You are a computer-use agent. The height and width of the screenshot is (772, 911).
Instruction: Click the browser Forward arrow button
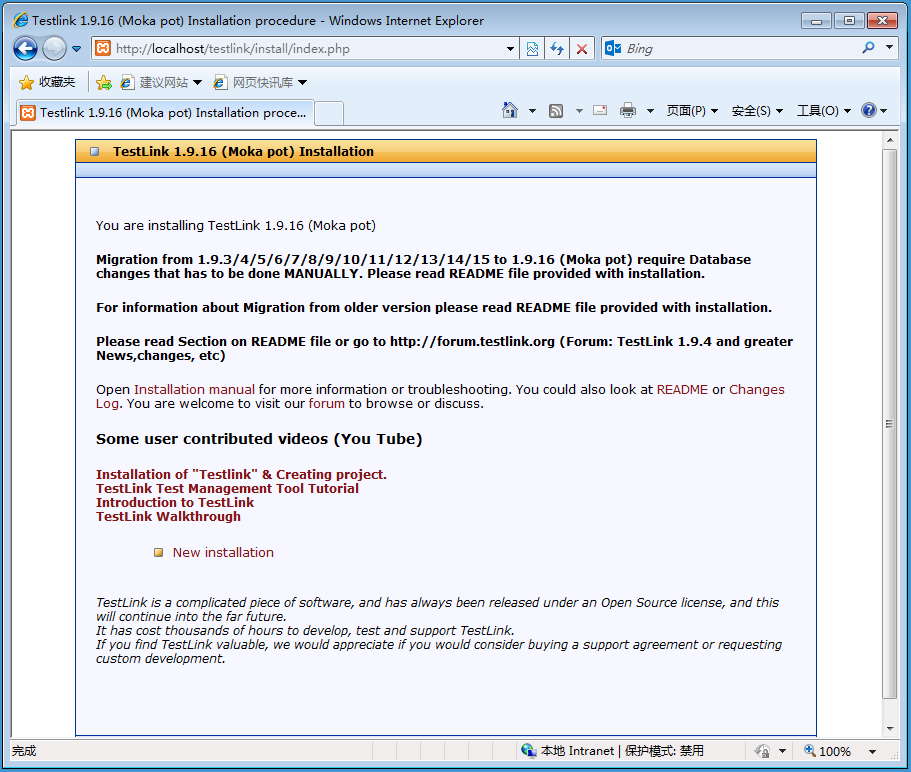(x=55, y=49)
